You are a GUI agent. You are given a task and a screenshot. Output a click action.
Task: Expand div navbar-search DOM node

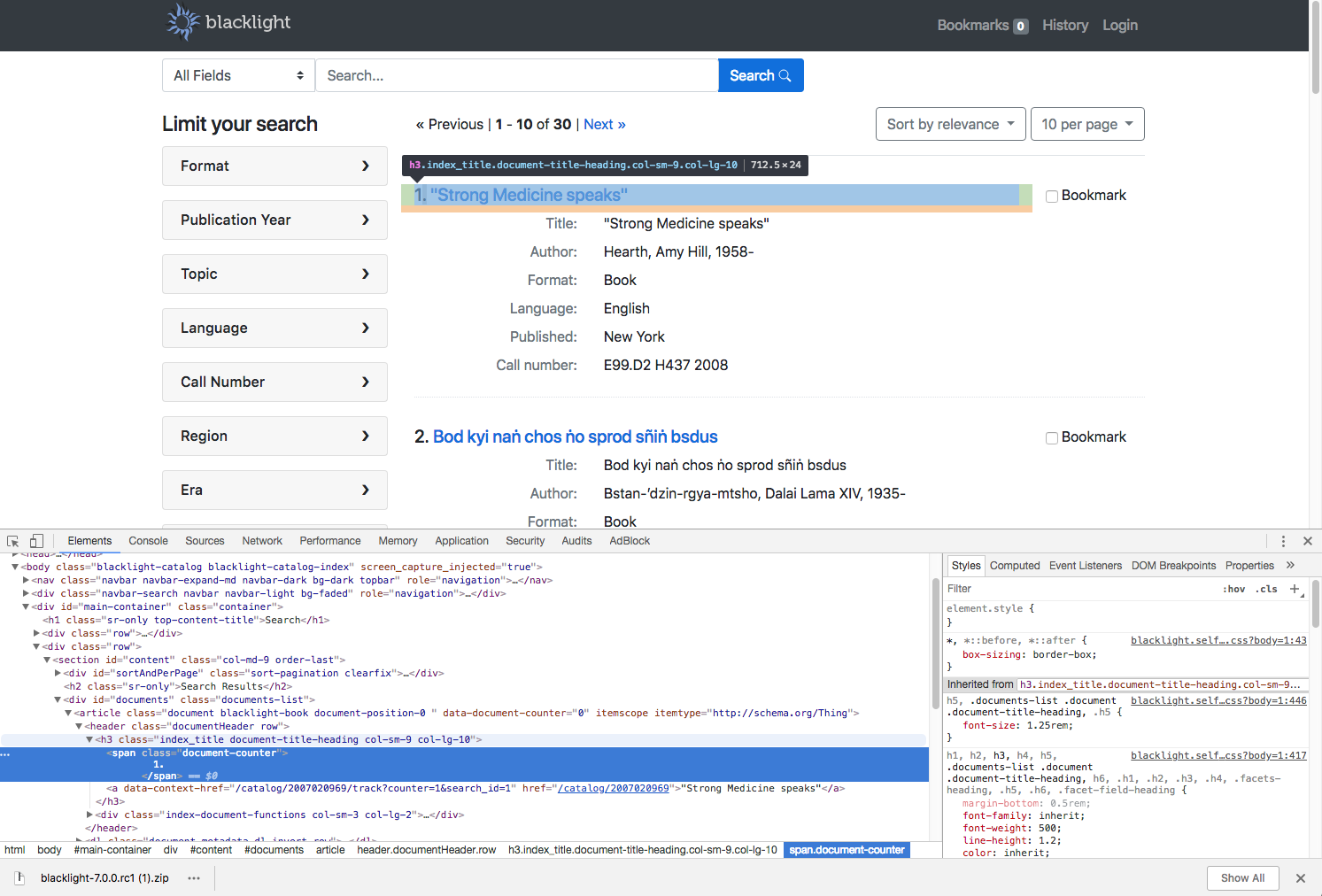26,593
